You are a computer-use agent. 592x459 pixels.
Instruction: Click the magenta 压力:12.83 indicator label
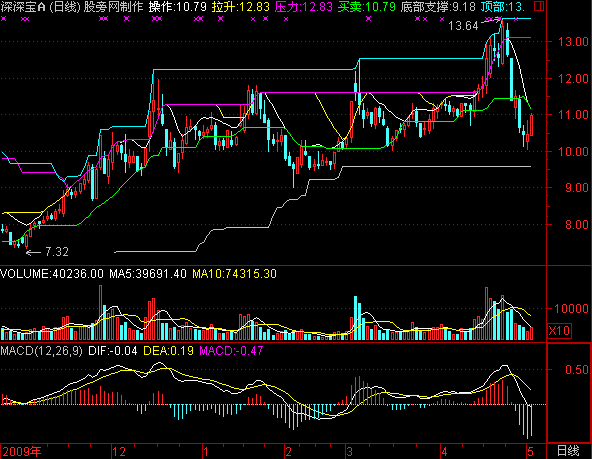[304, 6]
